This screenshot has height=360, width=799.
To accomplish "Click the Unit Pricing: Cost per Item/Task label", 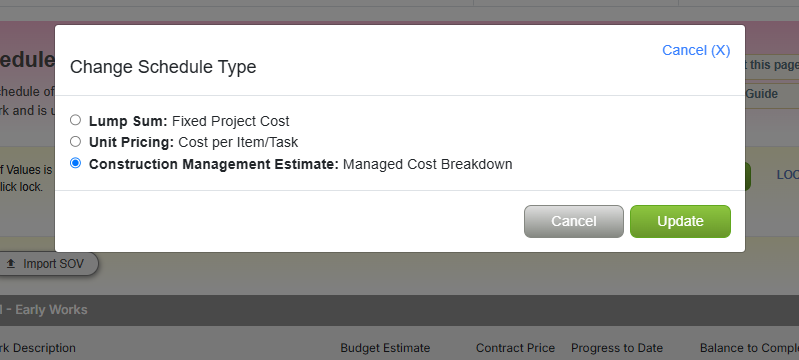I will pos(193,142).
